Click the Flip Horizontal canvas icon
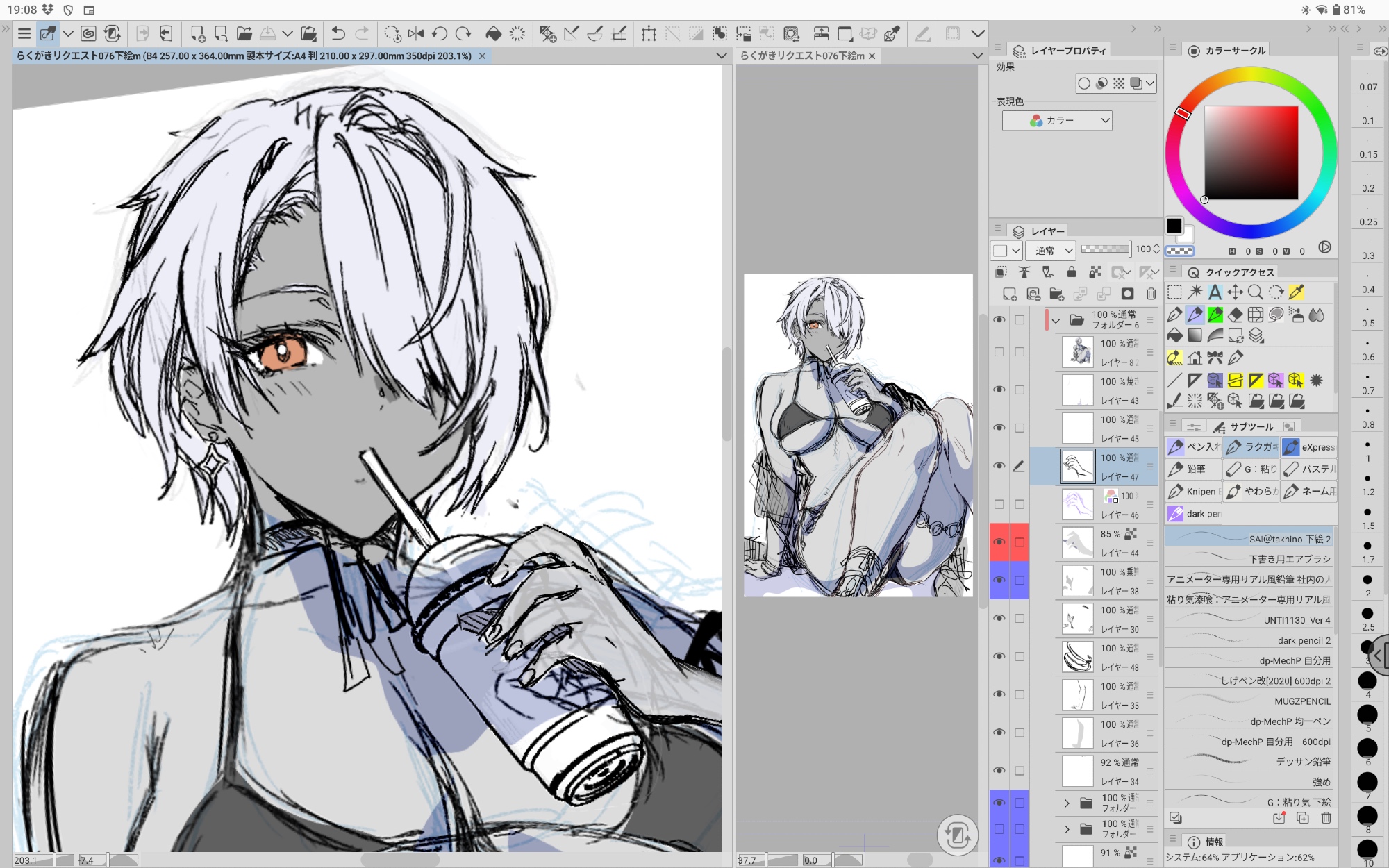The image size is (1389, 868). coord(415,33)
